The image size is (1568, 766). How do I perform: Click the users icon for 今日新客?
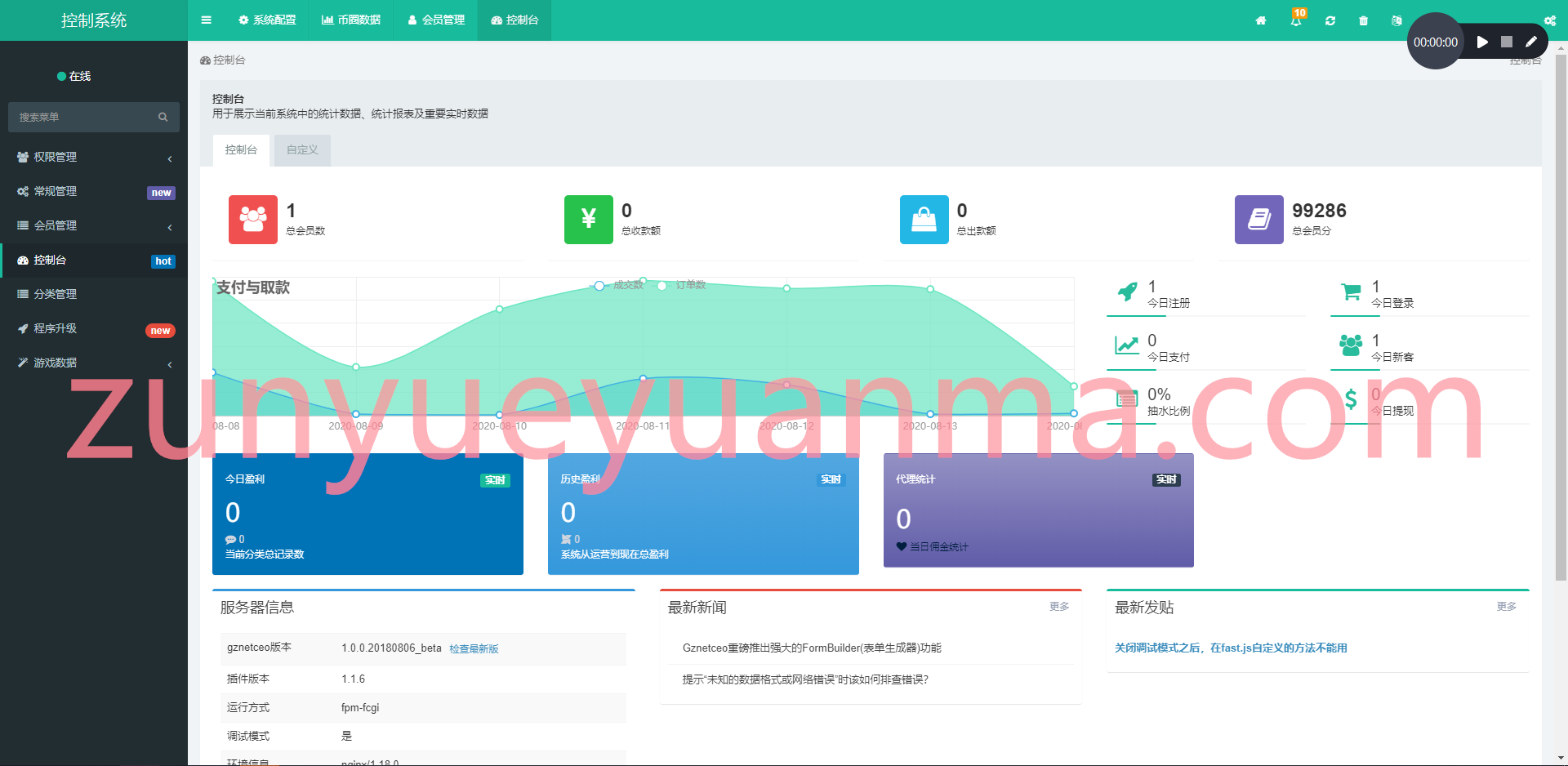[x=1351, y=345]
